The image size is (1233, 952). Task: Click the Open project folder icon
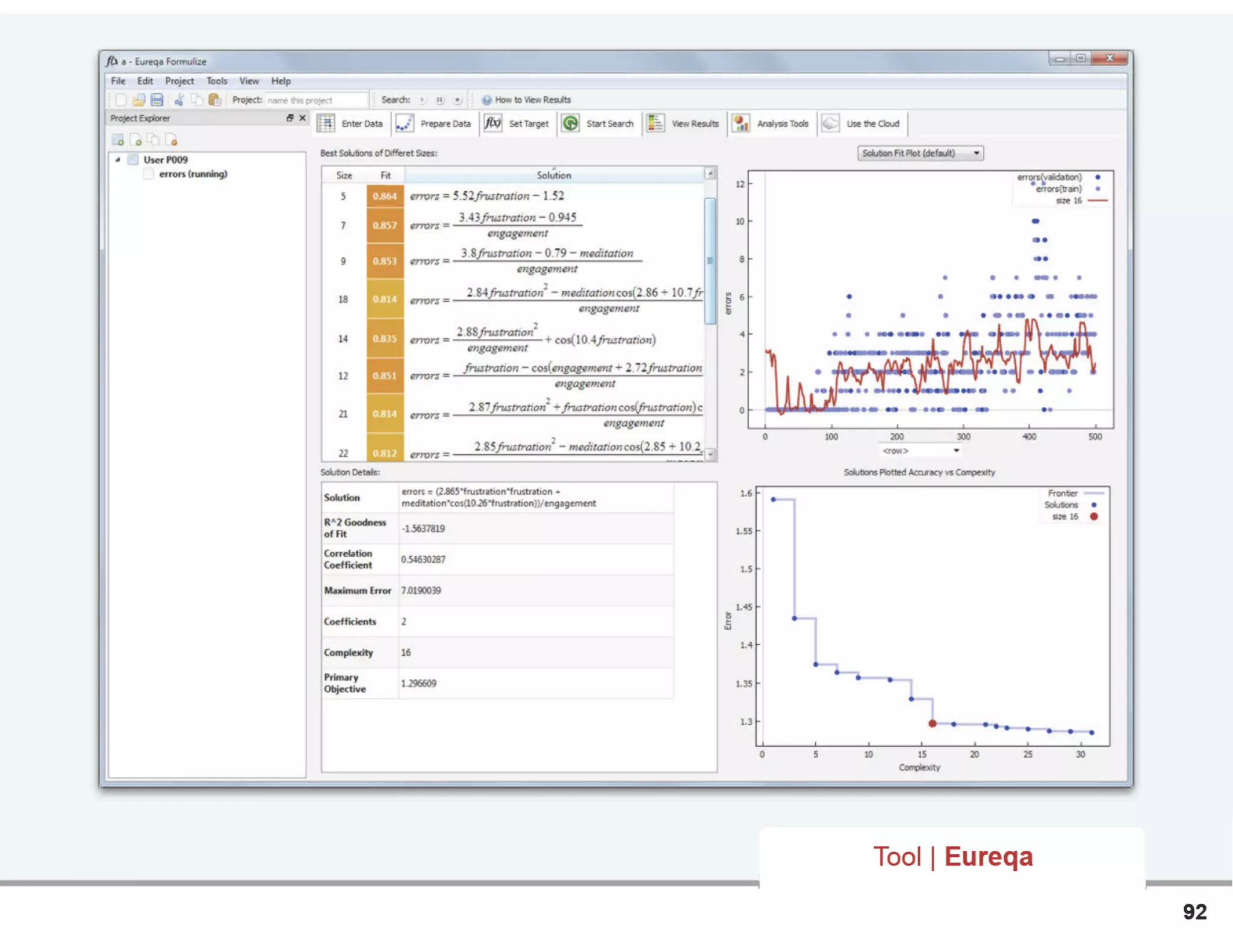pyautogui.click(x=139, y=100)
